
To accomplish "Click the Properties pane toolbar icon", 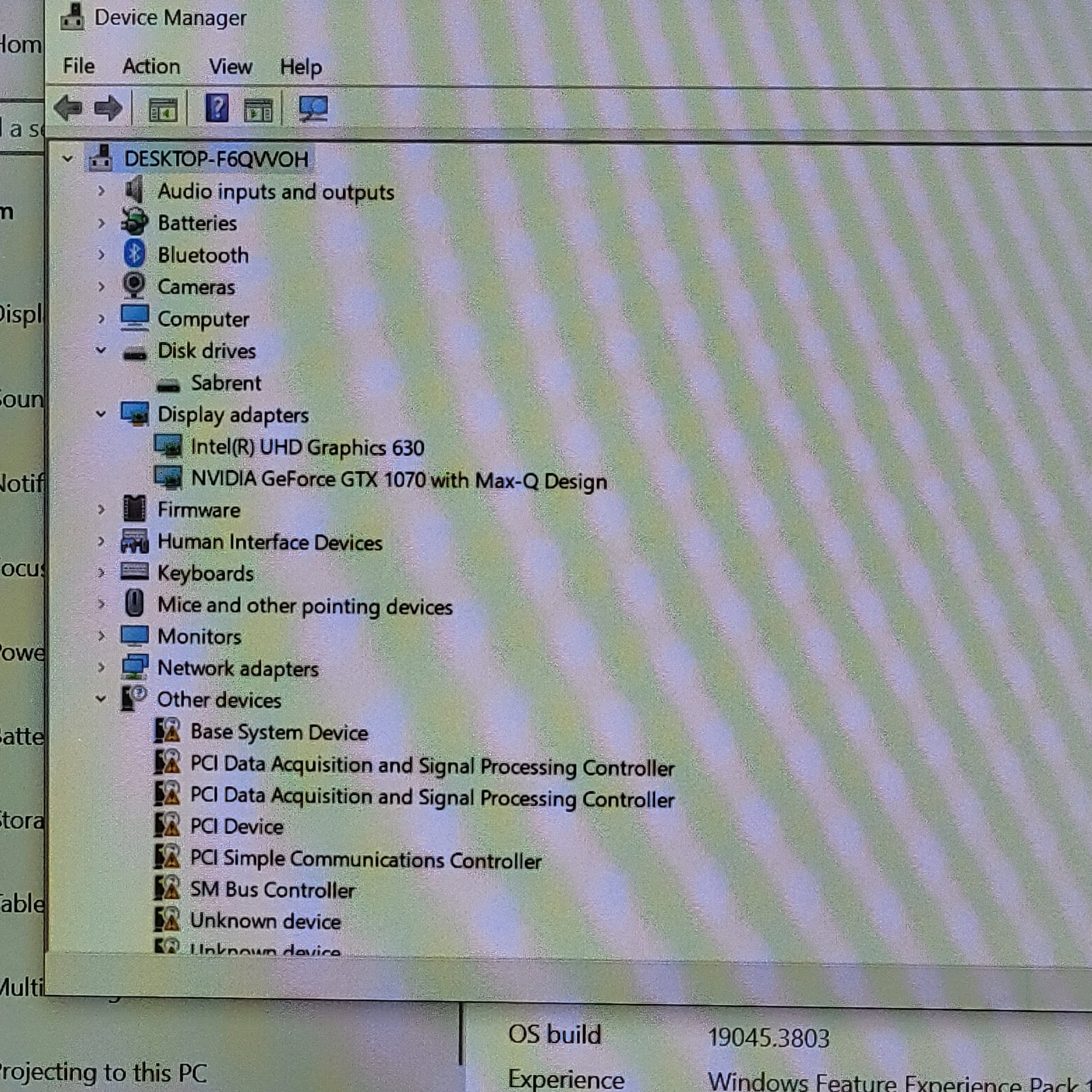I will tap(258, 109).
